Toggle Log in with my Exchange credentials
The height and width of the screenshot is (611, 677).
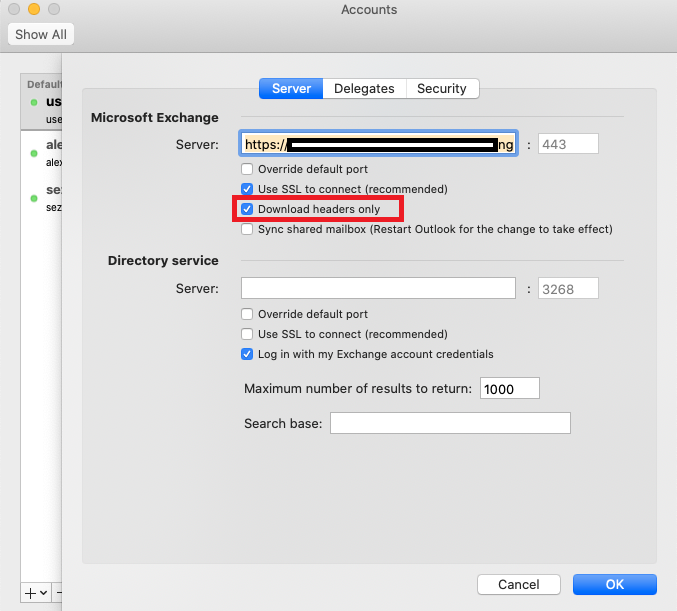(x=247, y=354)
